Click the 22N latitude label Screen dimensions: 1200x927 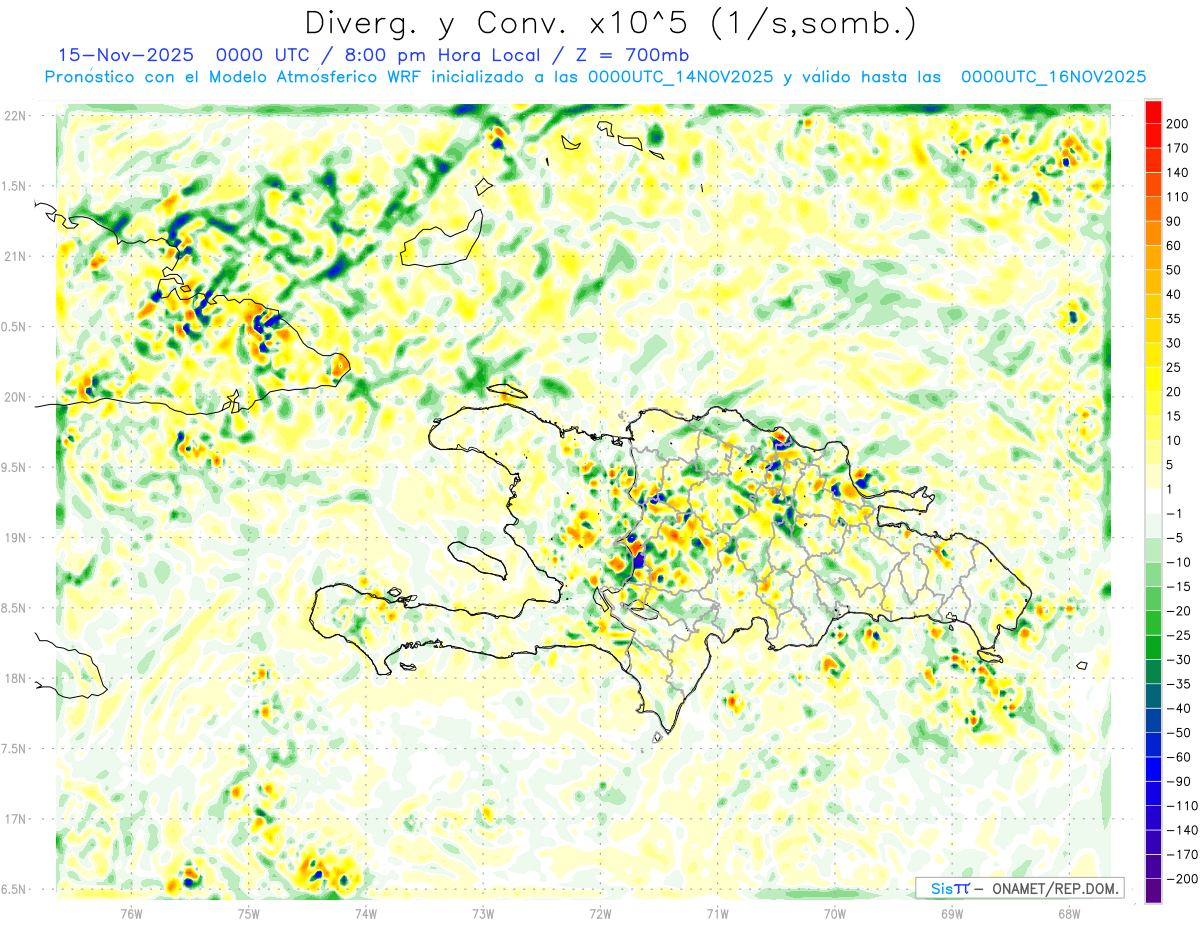click(x=15, y=116)
